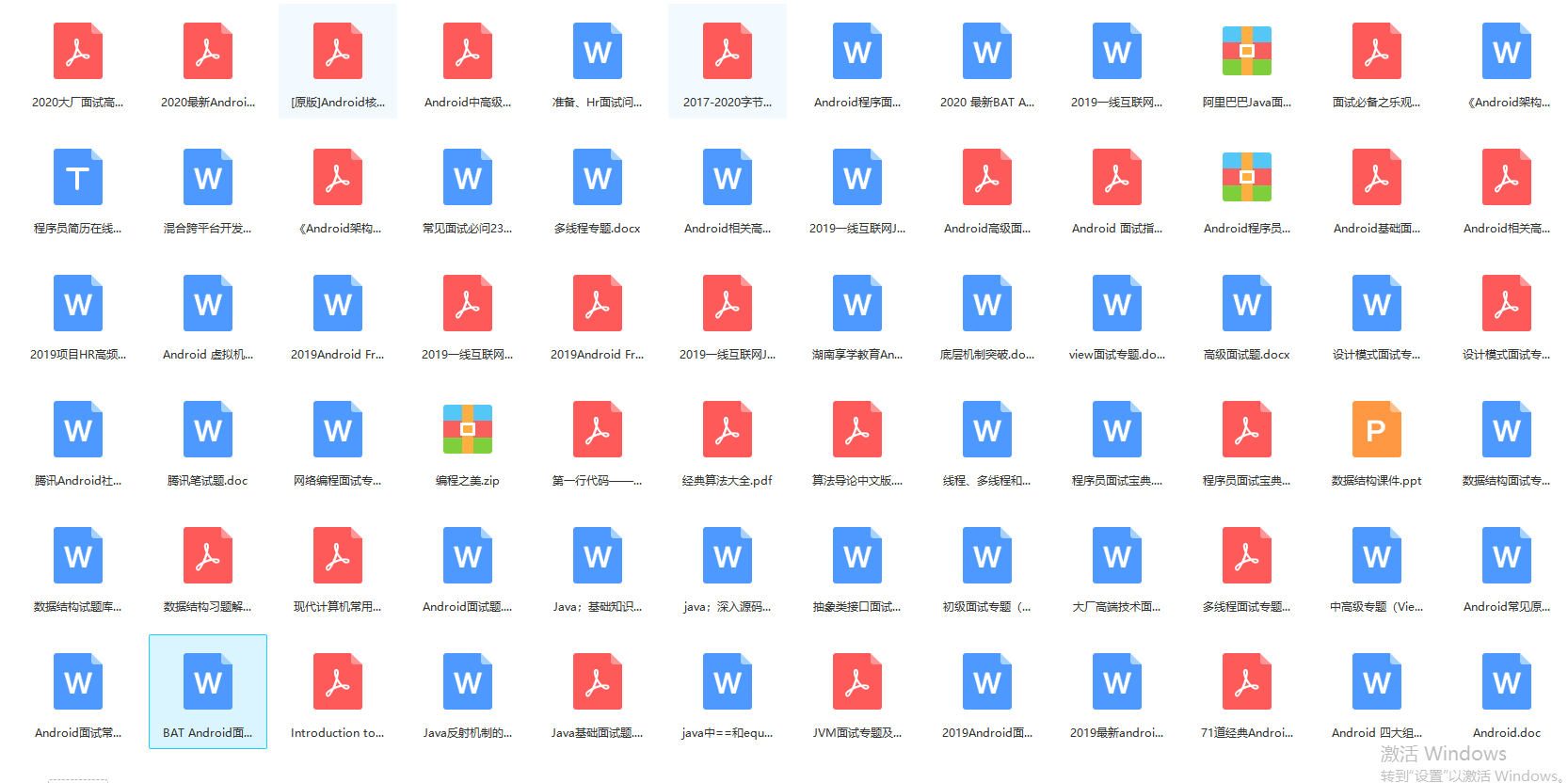Viewport: 1568px width, 783px height.
Task: Open the 2020大厂面试高 PDF file icon
Action: pos(78,51)
